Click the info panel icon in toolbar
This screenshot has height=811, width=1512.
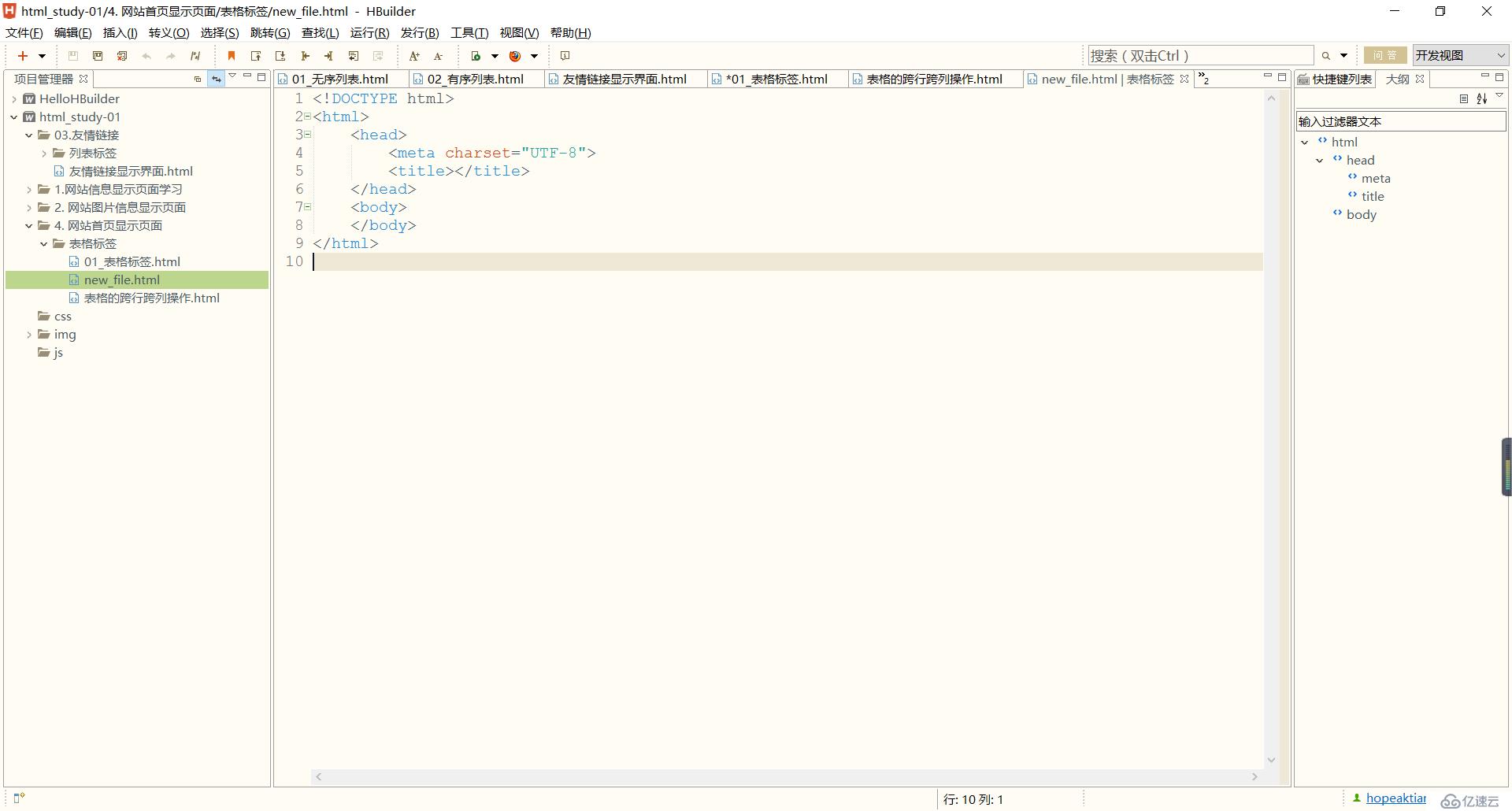coord(565,56)
